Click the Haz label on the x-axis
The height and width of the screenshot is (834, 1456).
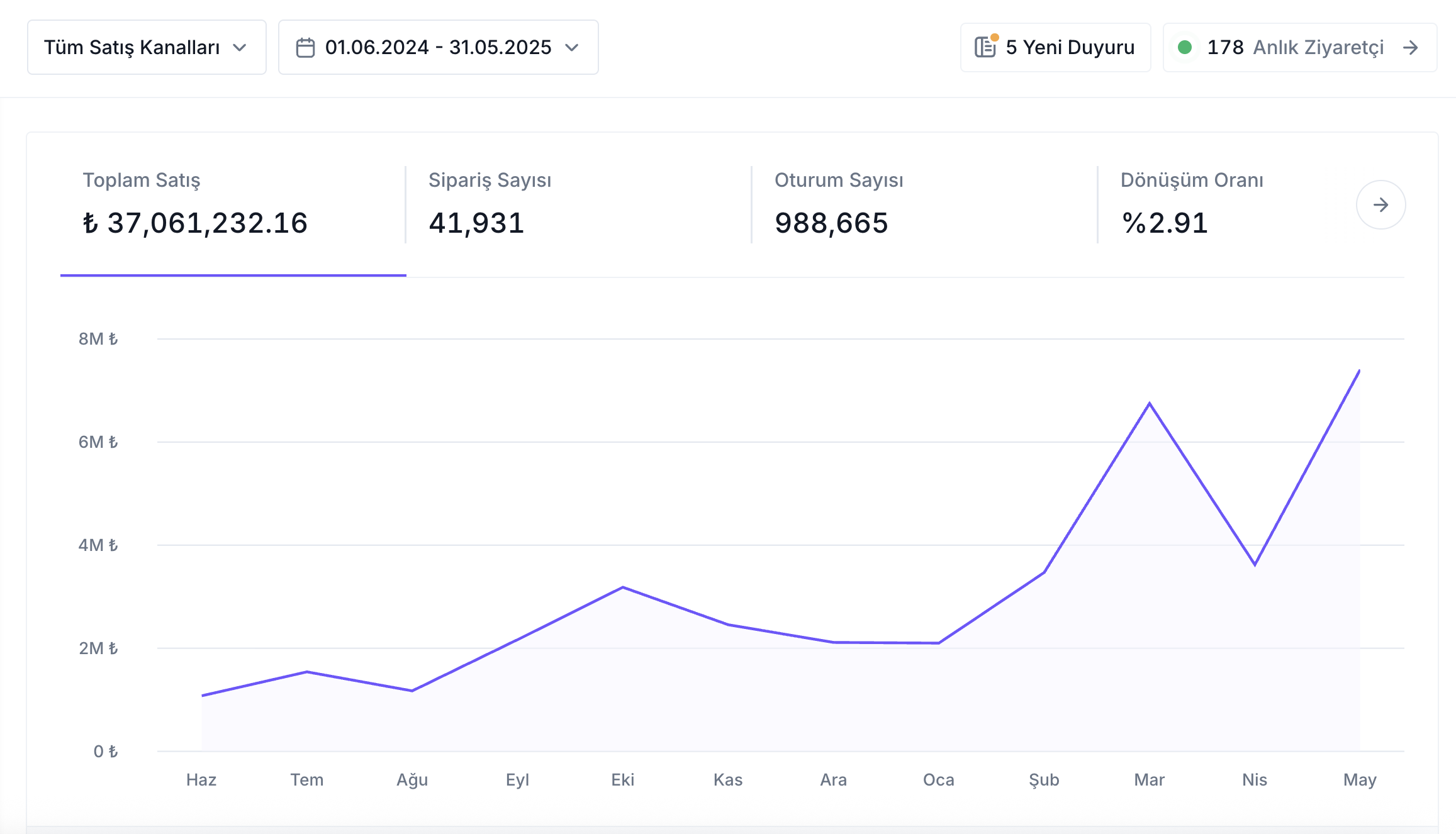coord(201,780)
